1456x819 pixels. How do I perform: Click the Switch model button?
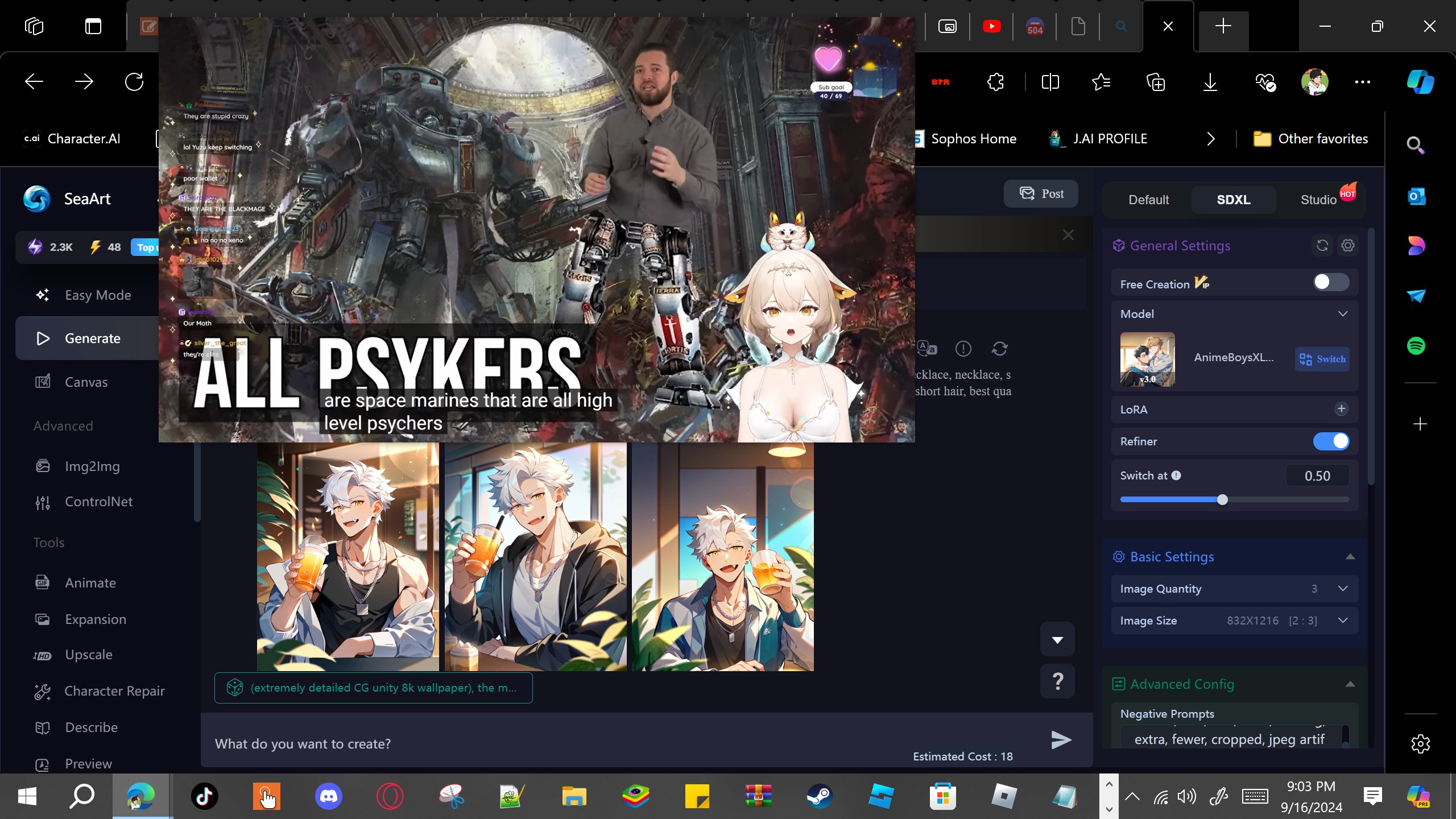tap(1322, 359)
